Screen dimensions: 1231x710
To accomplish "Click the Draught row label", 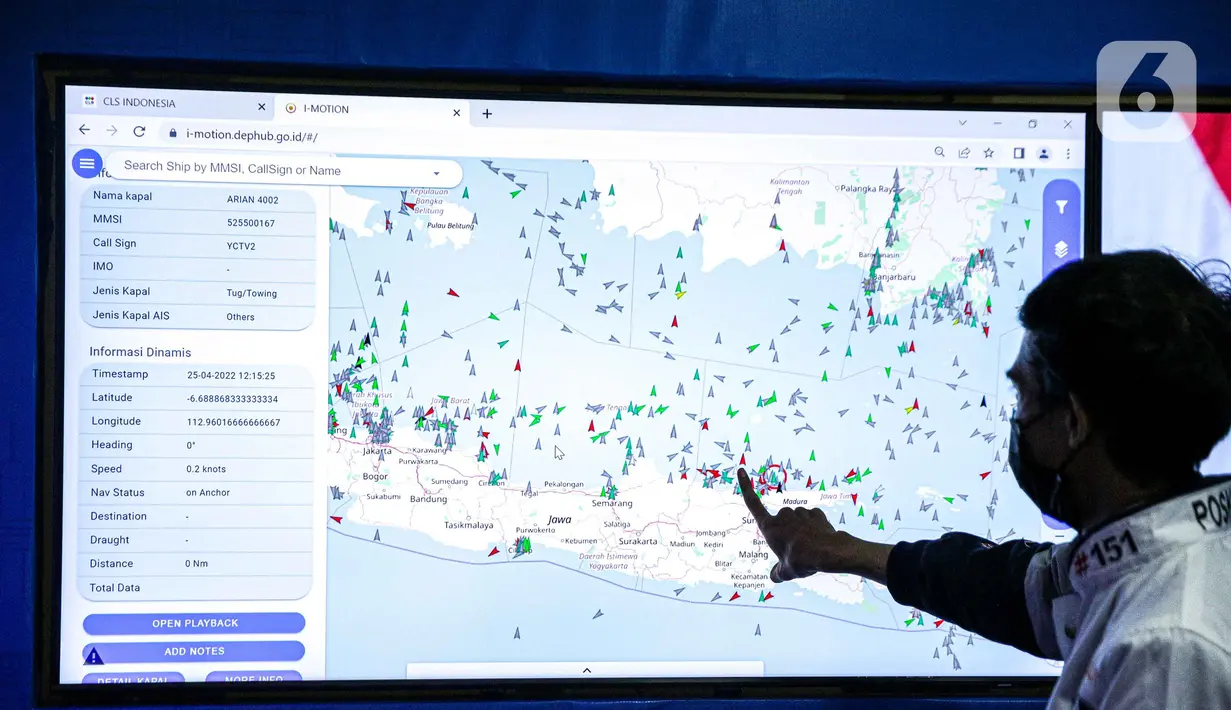I will (110, 540).
